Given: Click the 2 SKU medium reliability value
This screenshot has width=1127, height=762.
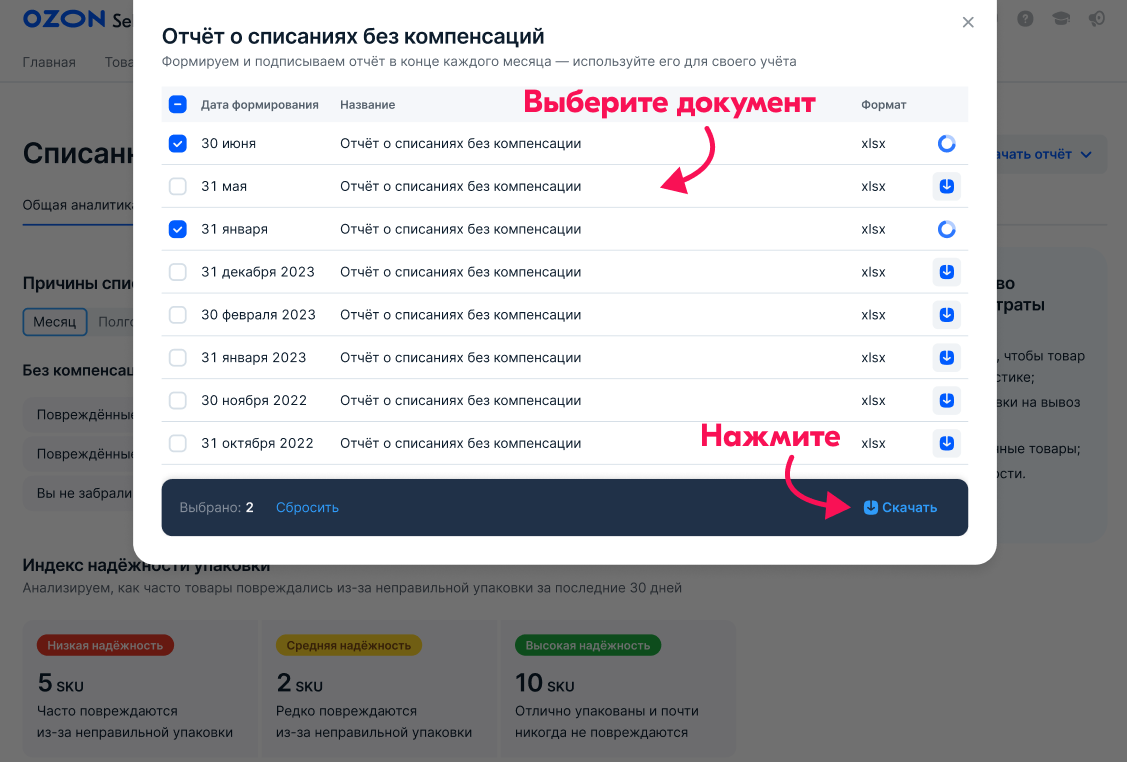Looking at the screenshot, I should [300, 683].
